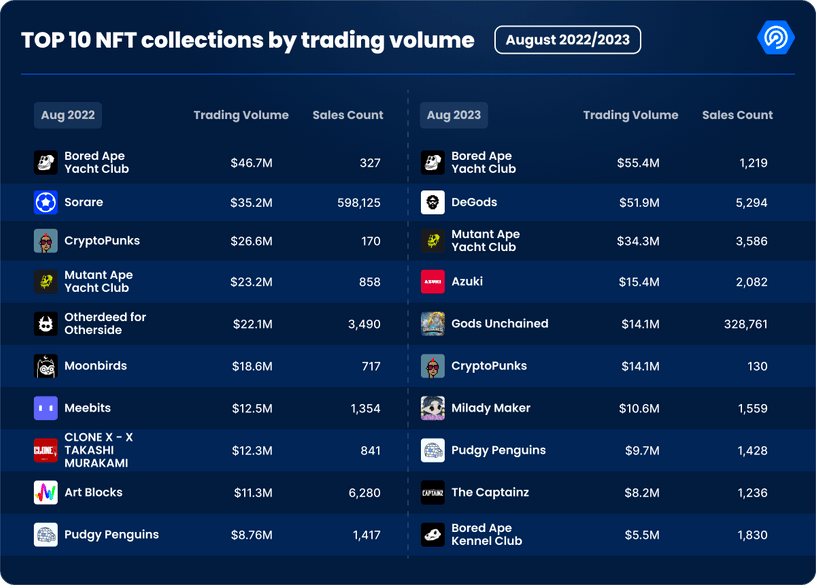The width and height of the screenshot is (816, 585).
Task: Click the Aug 2022 Mutant Ape Yacht Club icon
Action: point(46,282)
